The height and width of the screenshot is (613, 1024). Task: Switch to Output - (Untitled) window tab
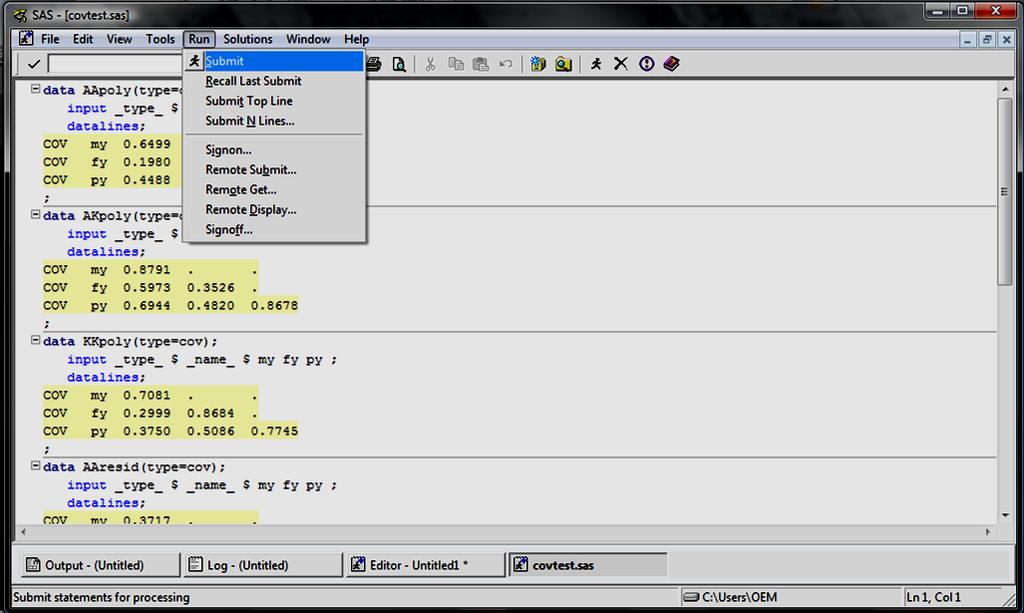[x=100, y=565]
